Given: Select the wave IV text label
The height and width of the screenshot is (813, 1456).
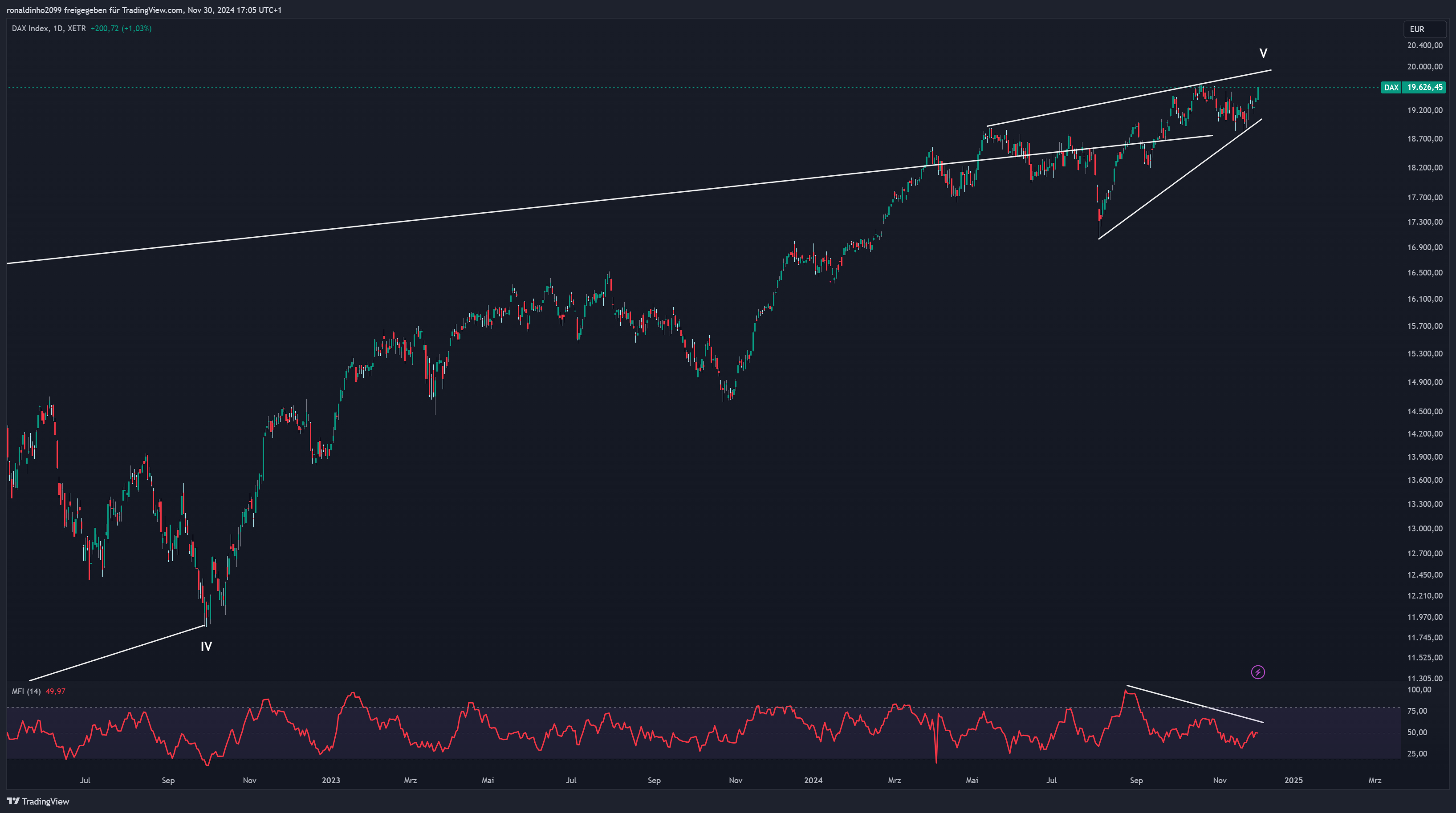Looking at the screenshot, I should [206, 646].
